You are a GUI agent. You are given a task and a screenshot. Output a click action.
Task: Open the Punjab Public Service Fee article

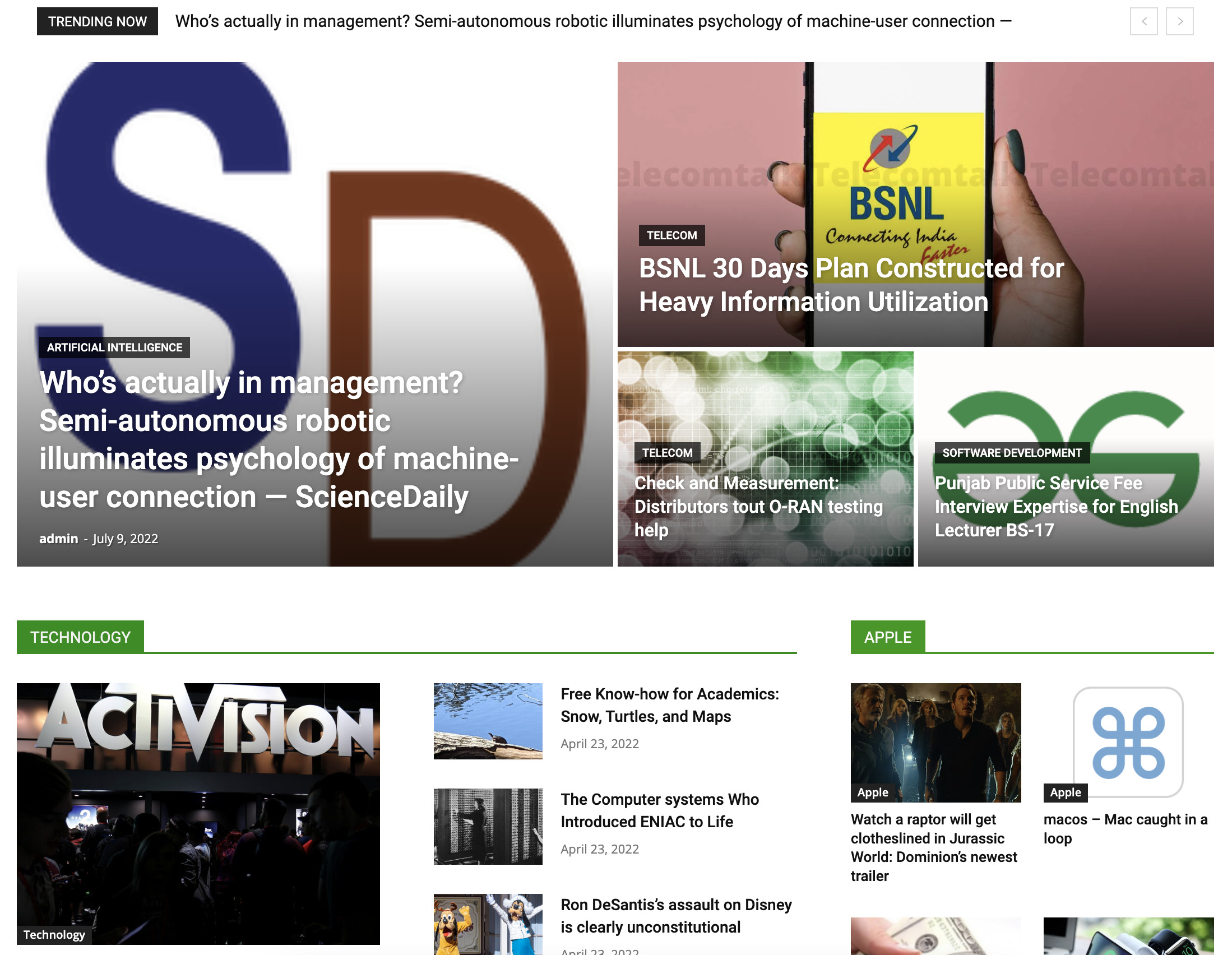tap(1055, 507)
